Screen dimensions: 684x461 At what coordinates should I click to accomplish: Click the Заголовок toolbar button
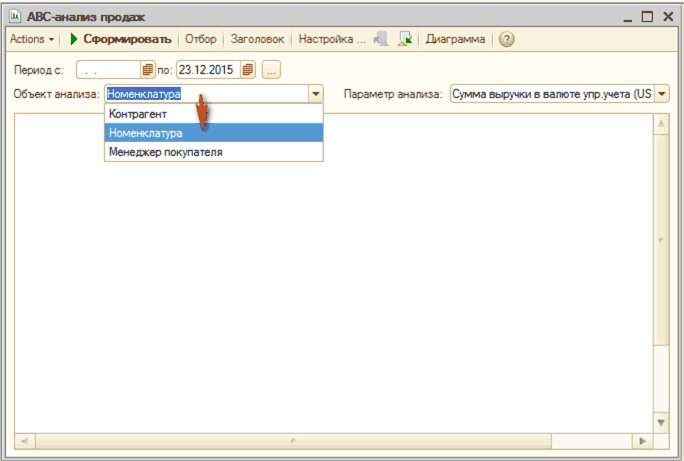257,40
